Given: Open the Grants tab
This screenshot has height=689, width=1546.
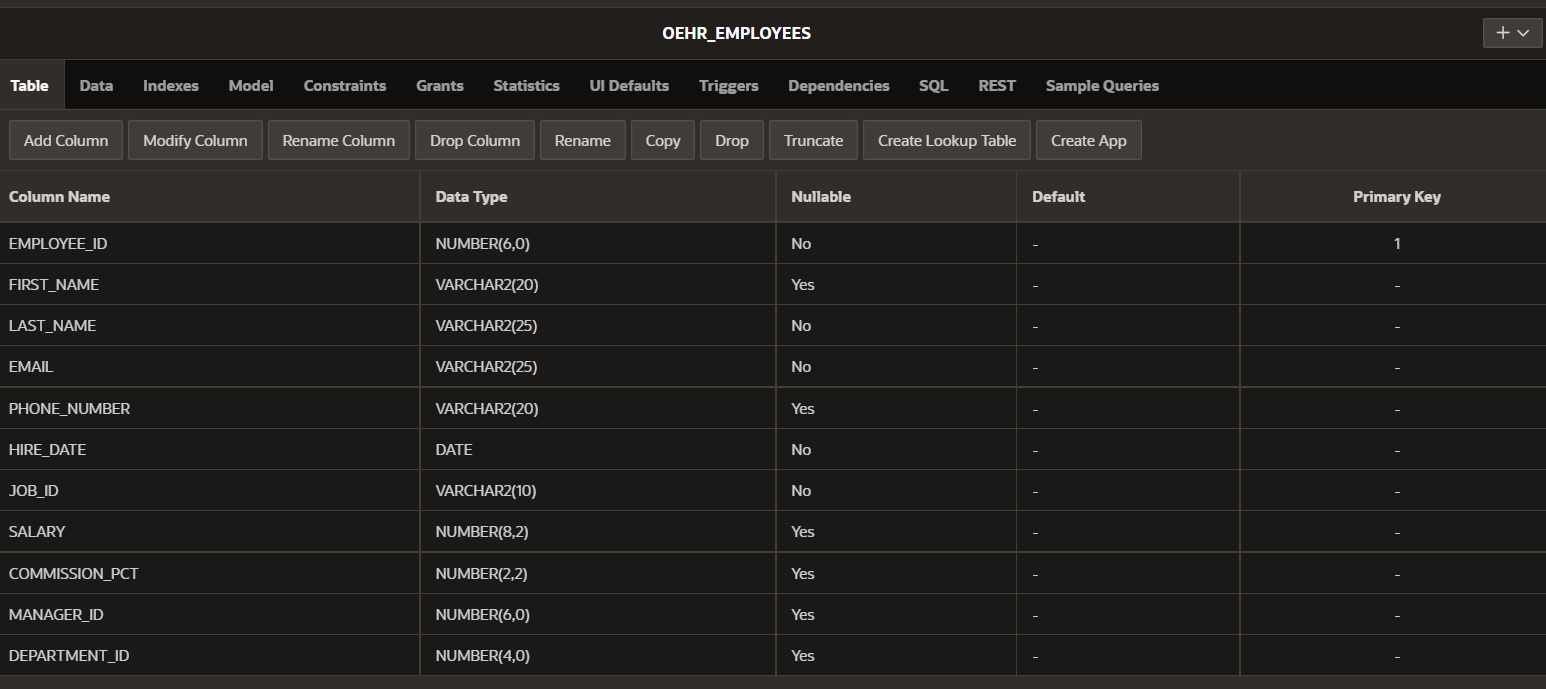Looking at the screenshot, I should pos(439,85).
